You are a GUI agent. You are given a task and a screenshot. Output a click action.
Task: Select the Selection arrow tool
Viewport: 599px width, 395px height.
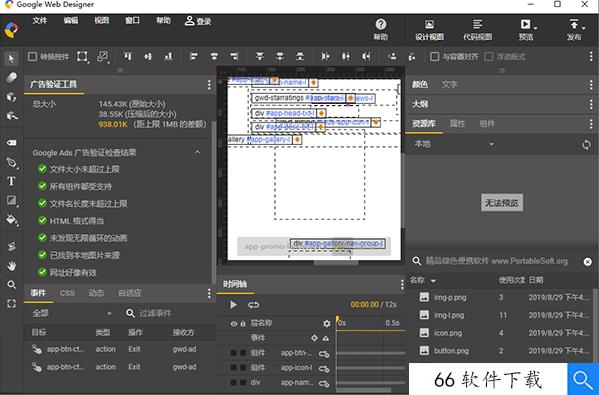[11, 58]
